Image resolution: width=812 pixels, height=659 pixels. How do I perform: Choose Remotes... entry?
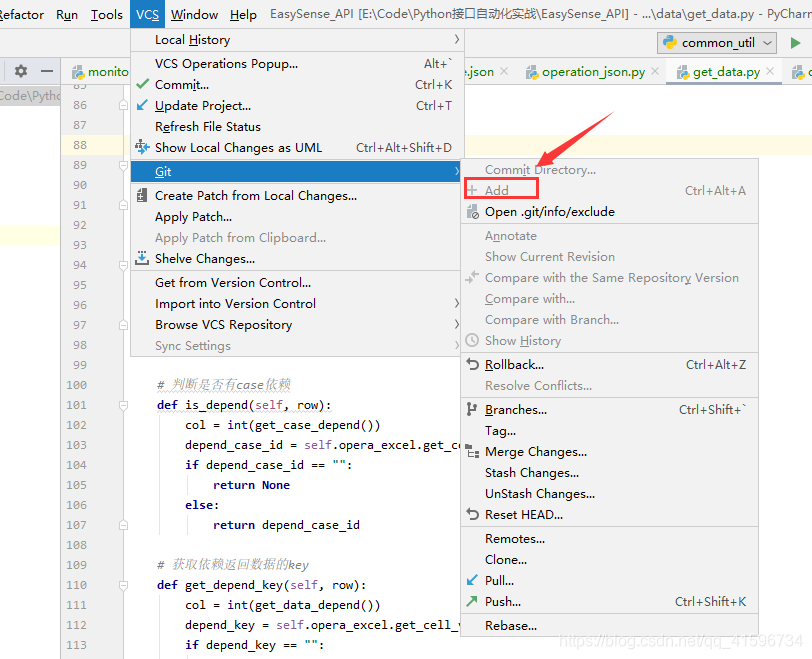coord(610,538)
